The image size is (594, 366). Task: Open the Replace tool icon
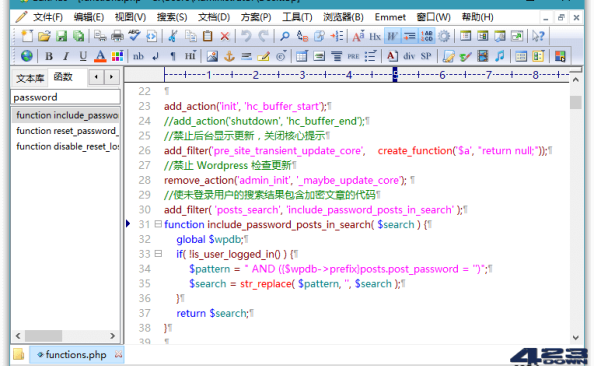click(302, 36)
